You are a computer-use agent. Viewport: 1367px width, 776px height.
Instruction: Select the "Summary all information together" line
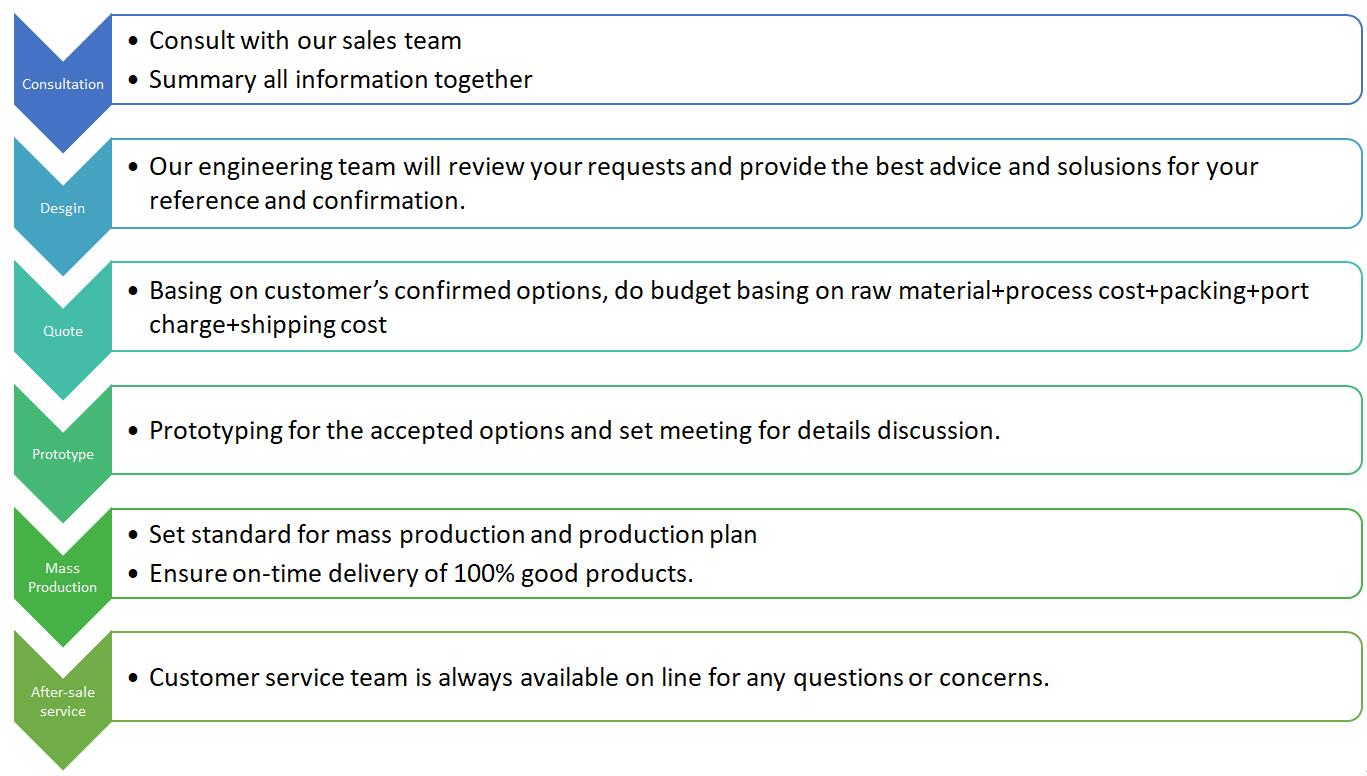[x=340, y=80]
